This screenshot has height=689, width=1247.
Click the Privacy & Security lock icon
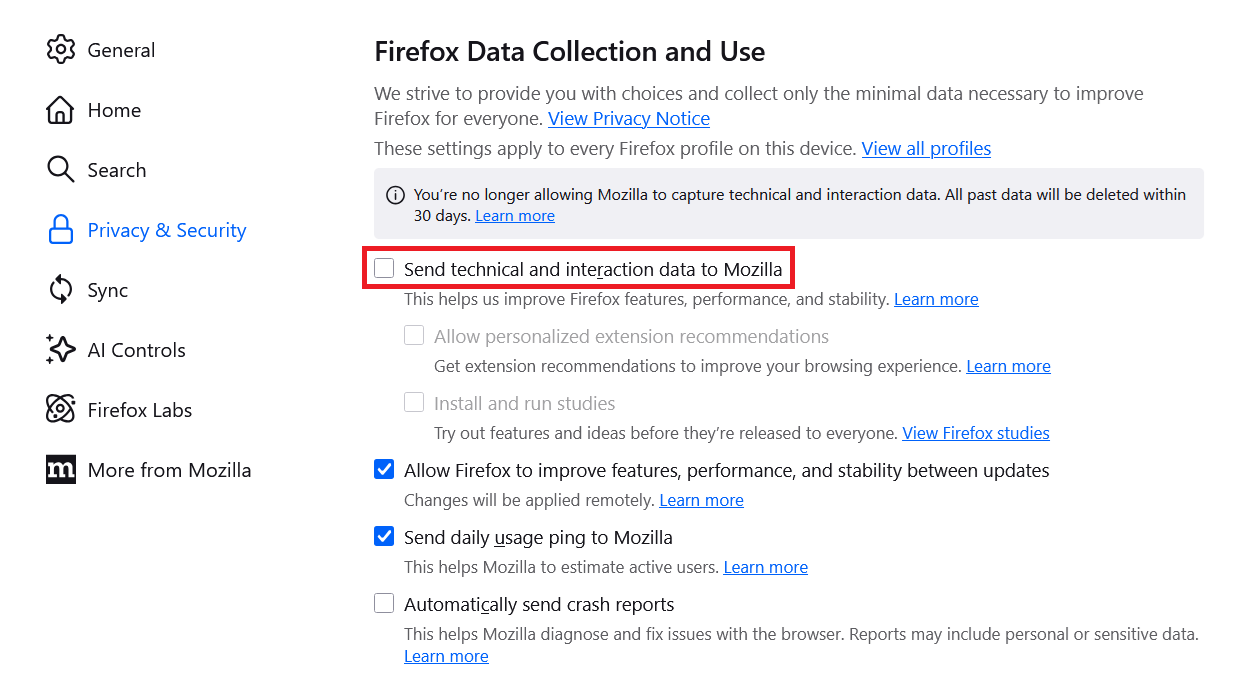pos(61,230)
